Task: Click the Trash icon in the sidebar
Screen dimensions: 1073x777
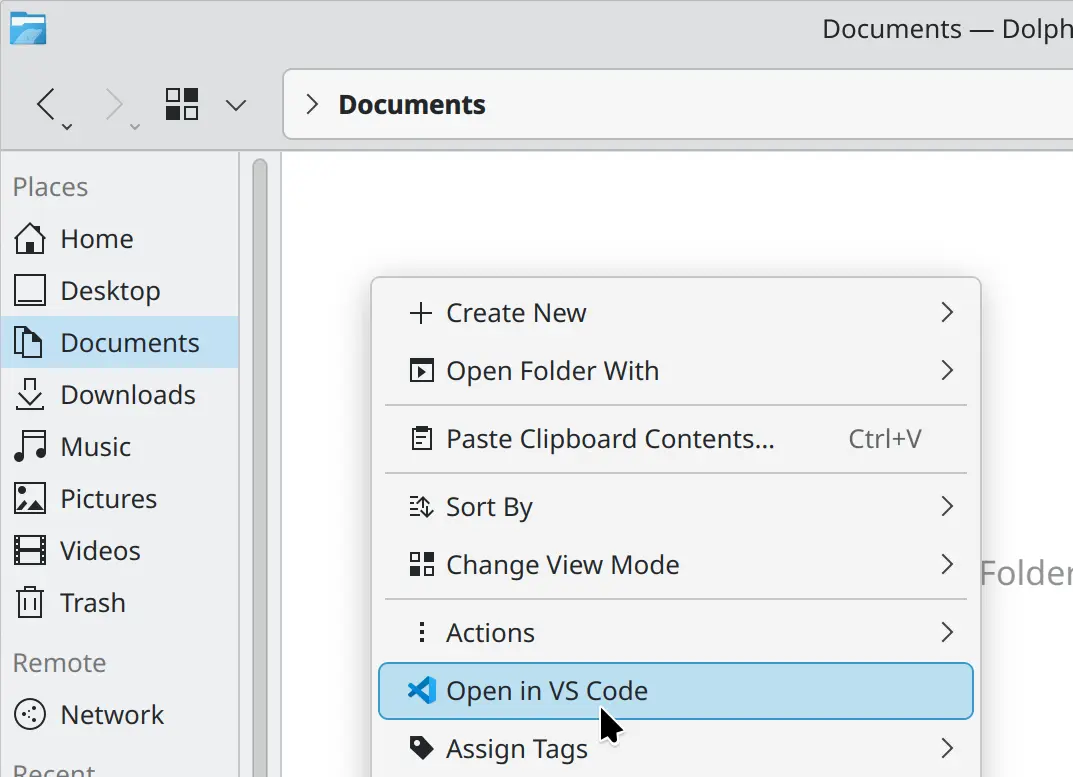Action: pyautogui.click(x=30, y=602)
